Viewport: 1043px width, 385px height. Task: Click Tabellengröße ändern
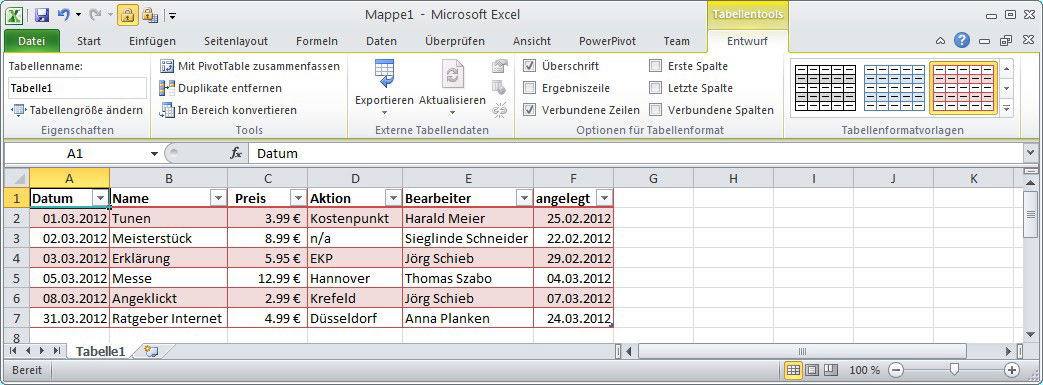[86, 110]
